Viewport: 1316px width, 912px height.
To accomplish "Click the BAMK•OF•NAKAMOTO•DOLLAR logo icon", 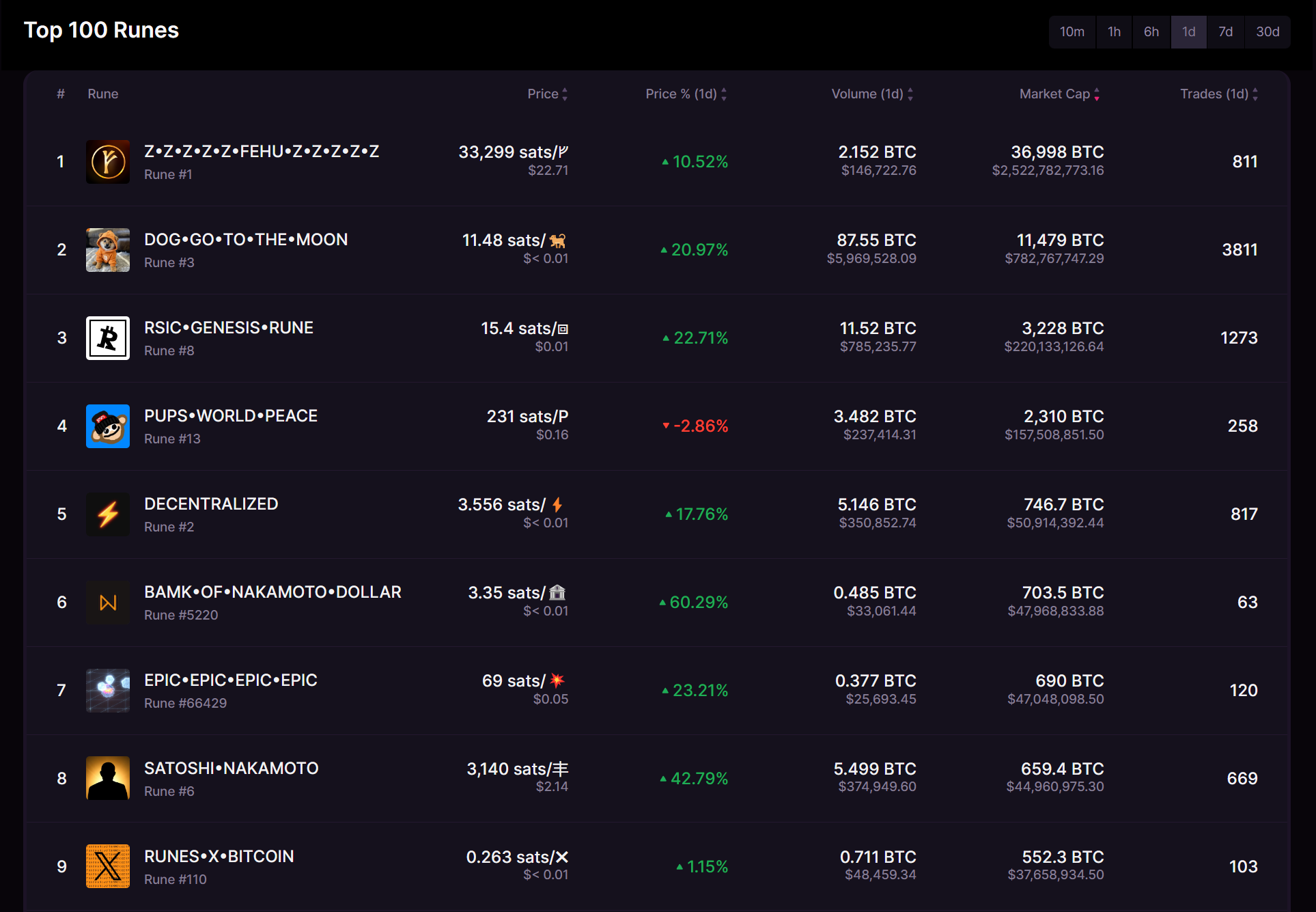I will pos(107,603).
